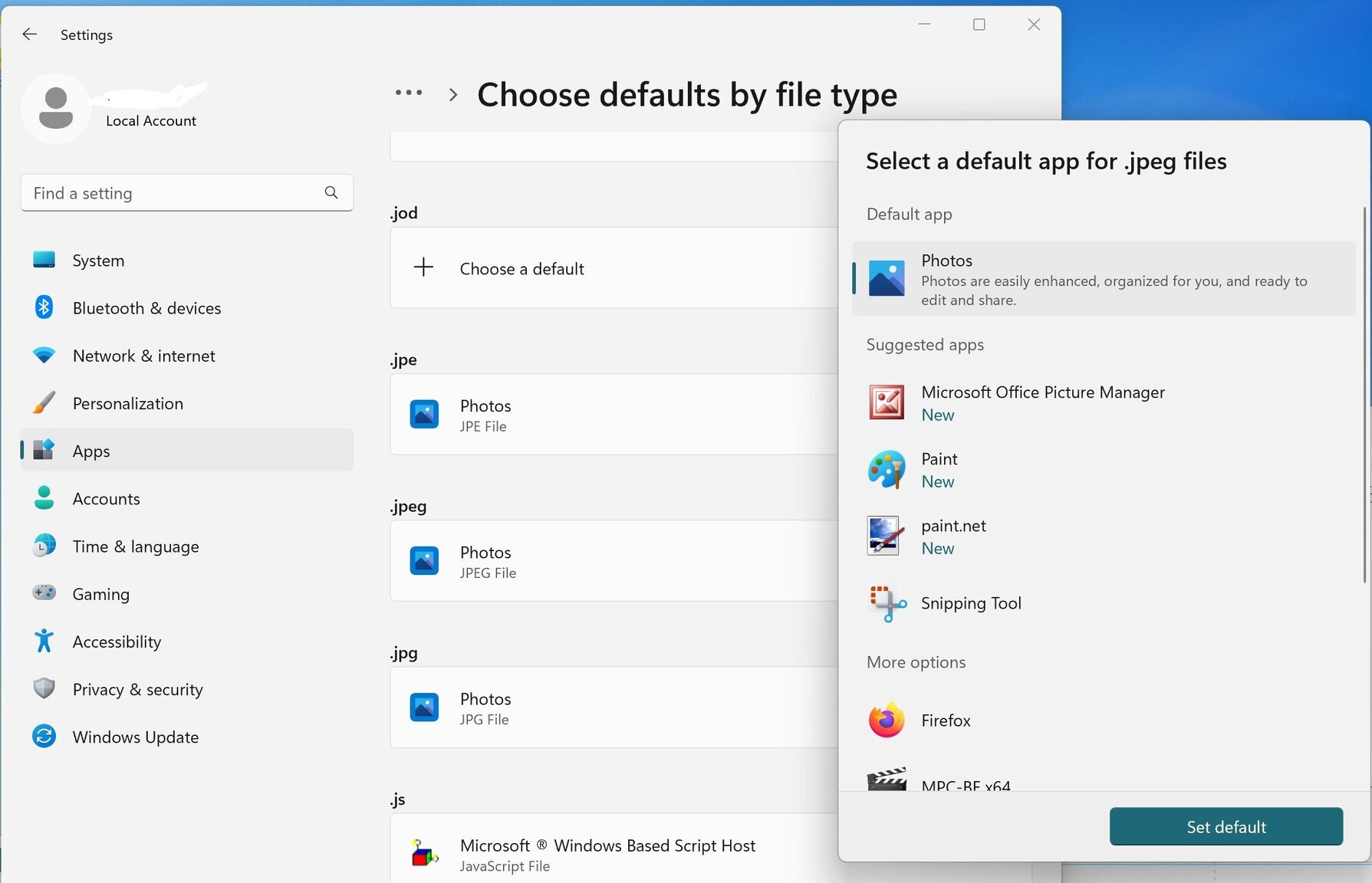Click the MPC-BE x64 clapperboard icon
Image resolution: width=1372 pixels, height=883 pixels.
(887, 780)
